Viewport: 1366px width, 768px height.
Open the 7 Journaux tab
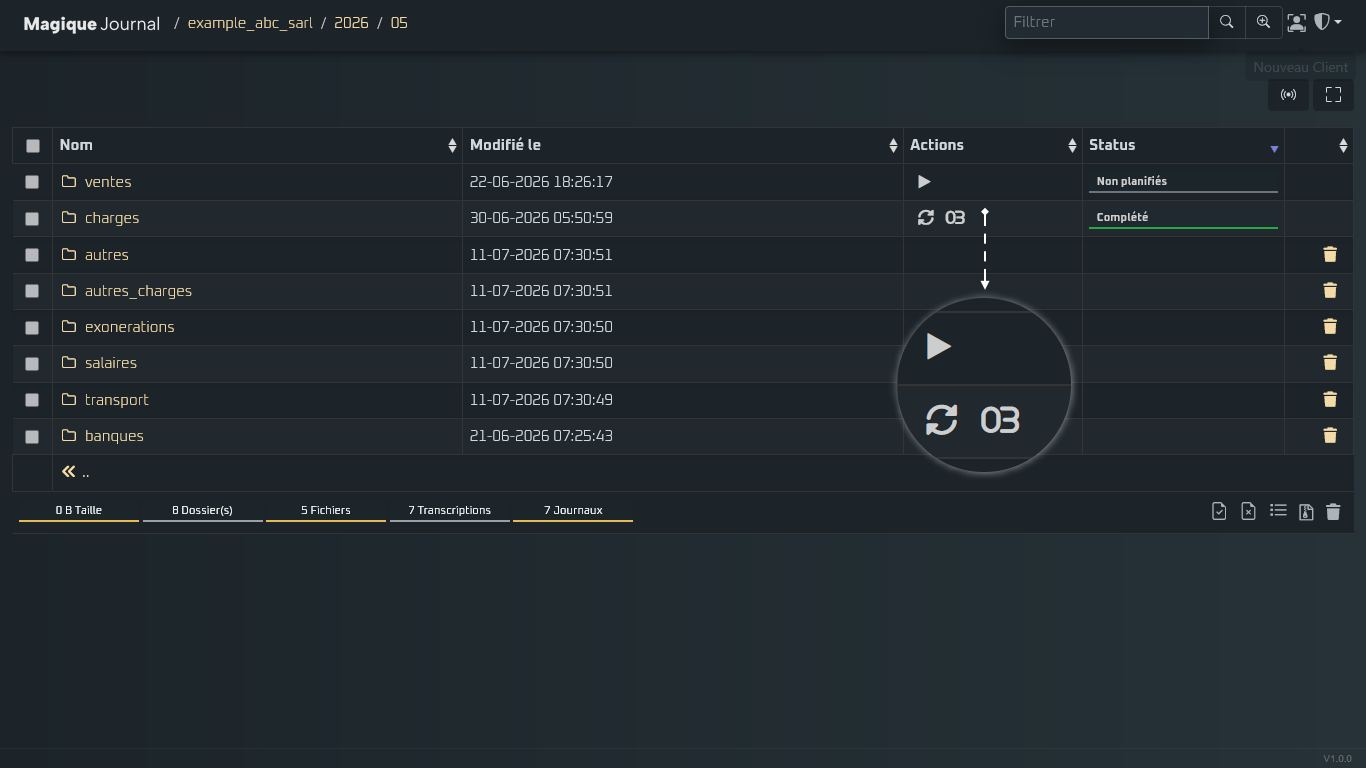pyautogui.click(x=573, y=510)
